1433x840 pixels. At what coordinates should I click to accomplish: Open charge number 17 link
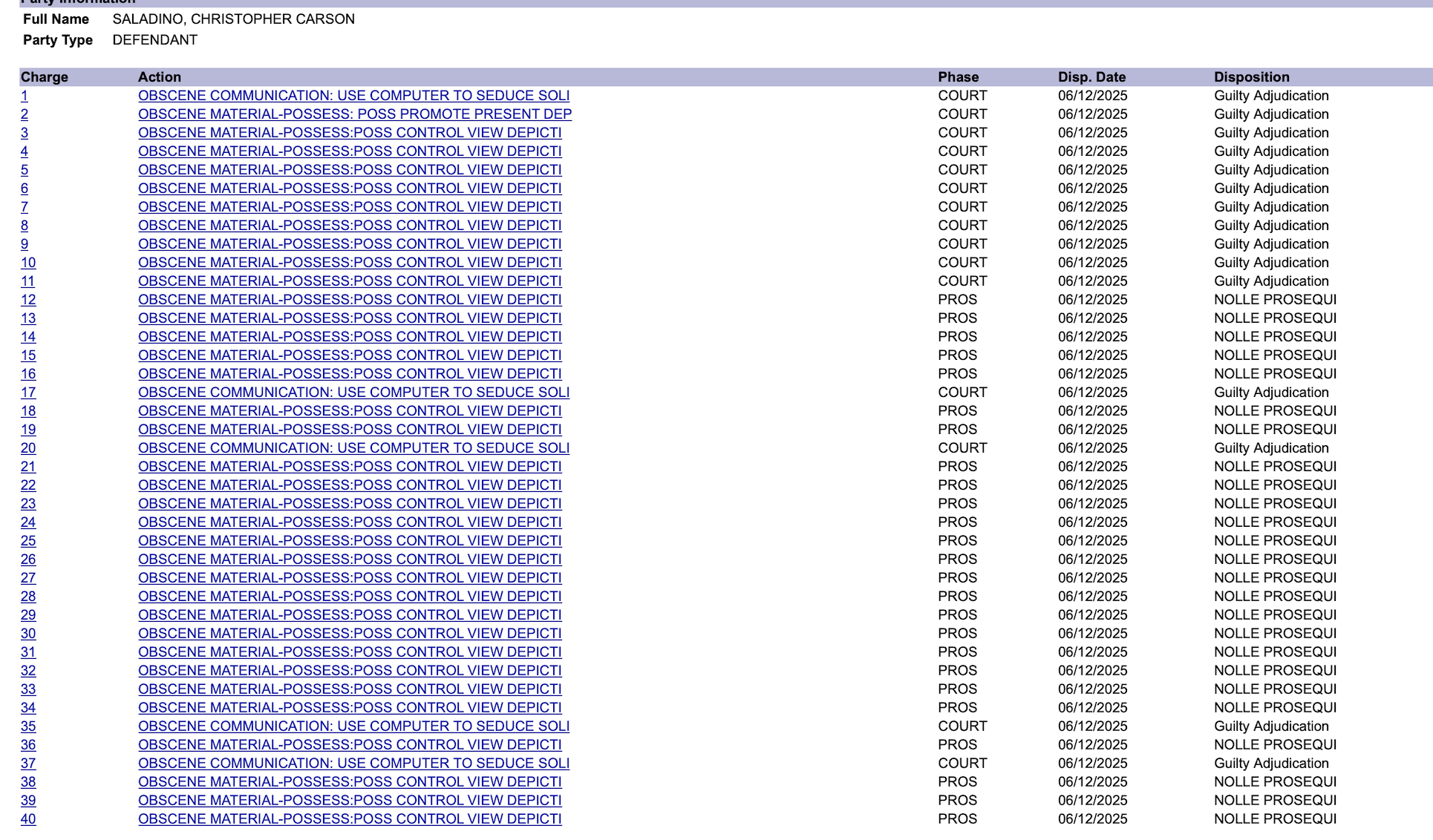[x=28, y=393]
